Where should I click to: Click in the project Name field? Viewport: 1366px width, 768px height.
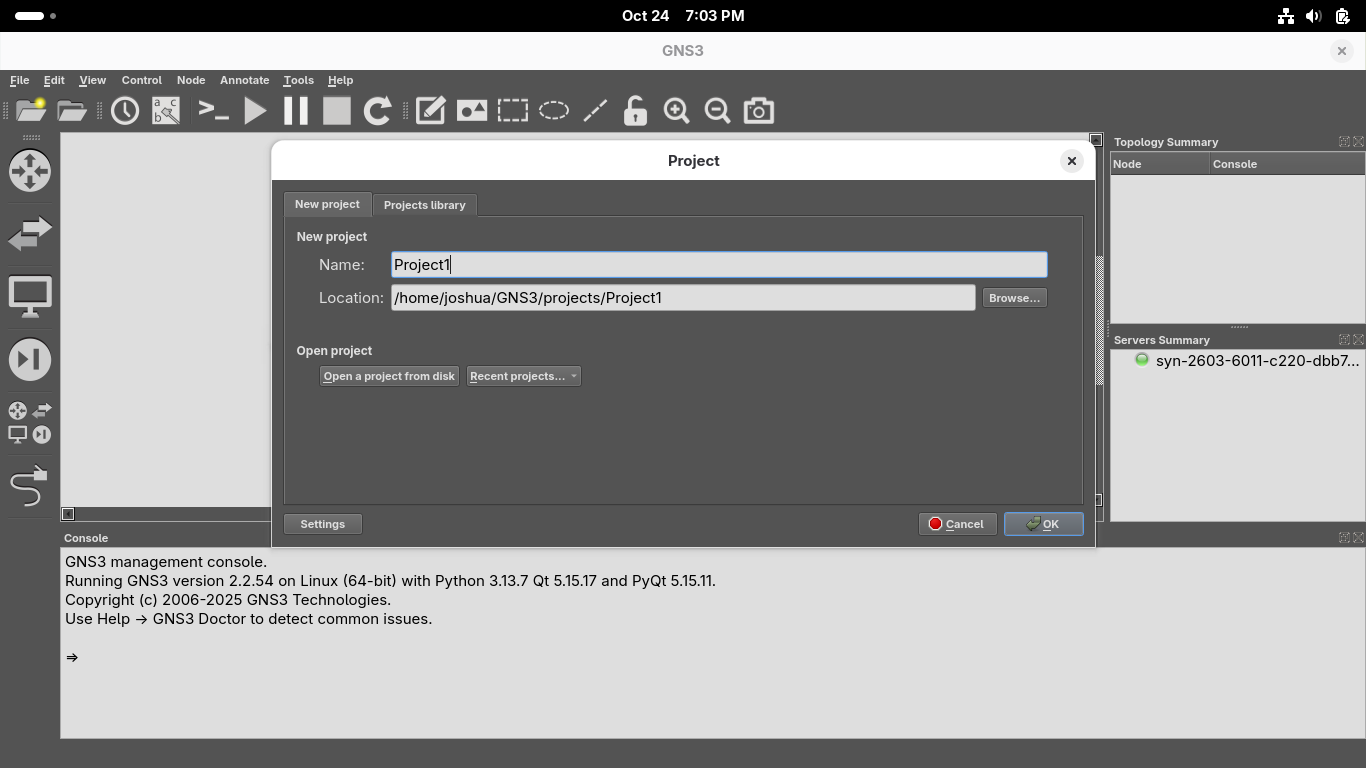click(718, 265)
